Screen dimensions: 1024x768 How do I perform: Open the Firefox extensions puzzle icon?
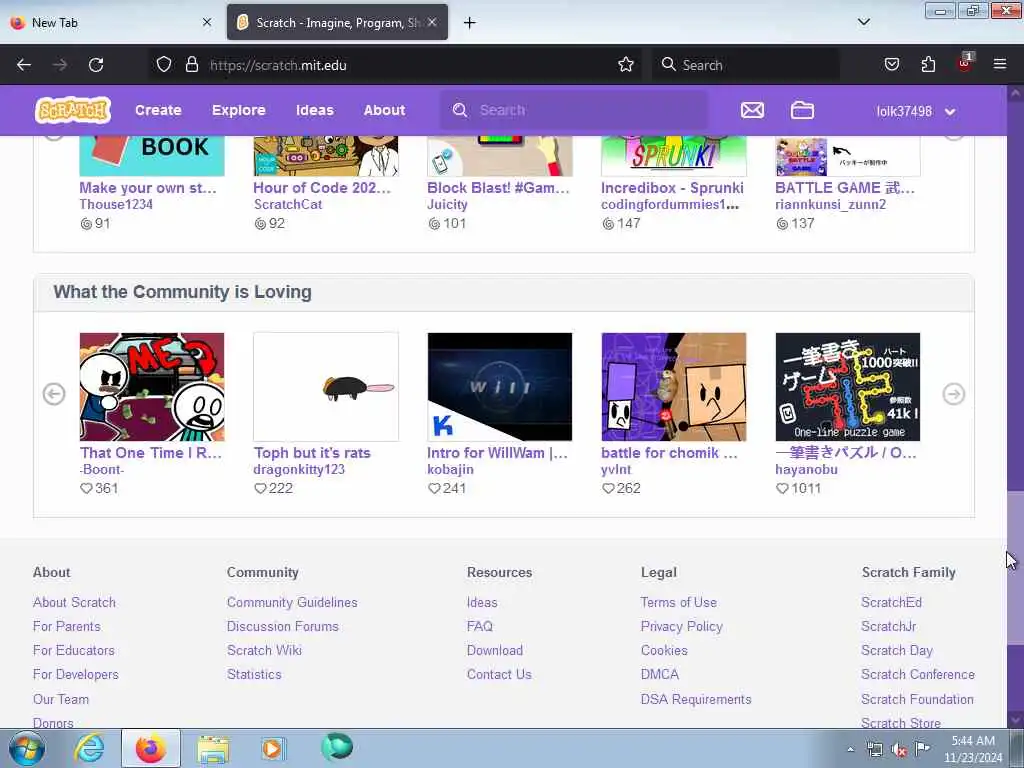[x=928, y=65]
